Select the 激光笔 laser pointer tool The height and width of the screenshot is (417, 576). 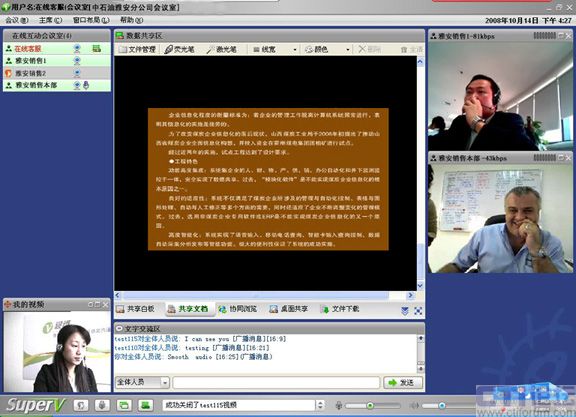(x=222, y=49)
